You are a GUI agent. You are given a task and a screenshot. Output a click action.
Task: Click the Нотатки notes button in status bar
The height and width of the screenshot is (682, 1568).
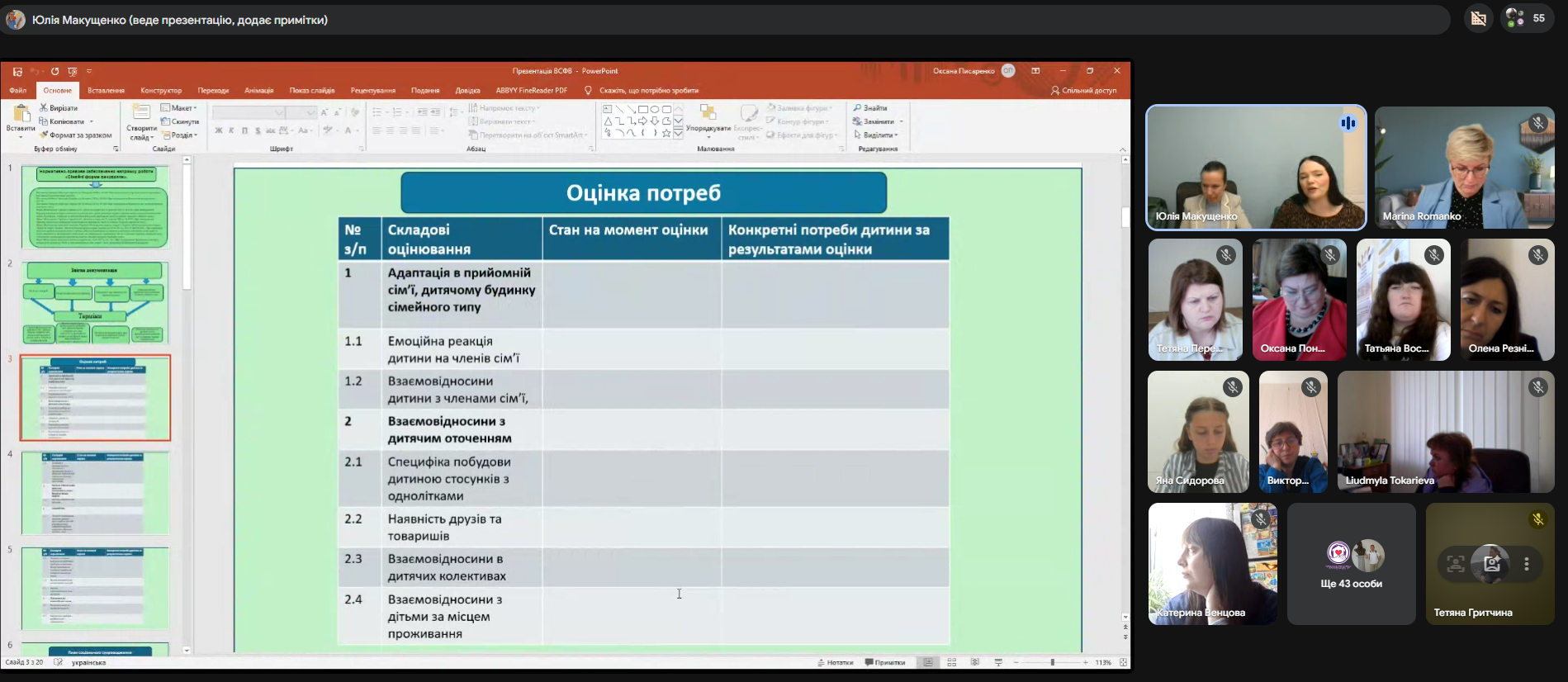(836, 663)
